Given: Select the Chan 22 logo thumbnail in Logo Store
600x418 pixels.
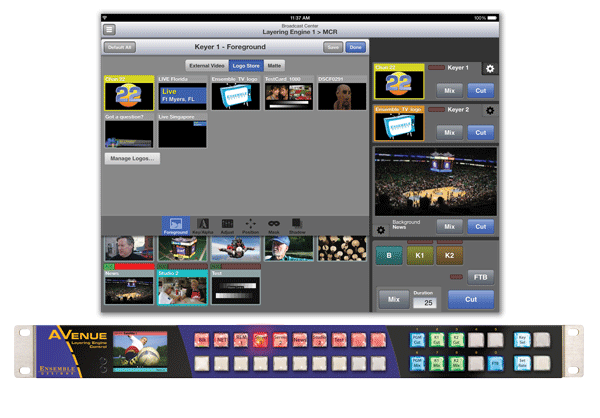Looking at the screenshot, I should [x=129, y=93].
